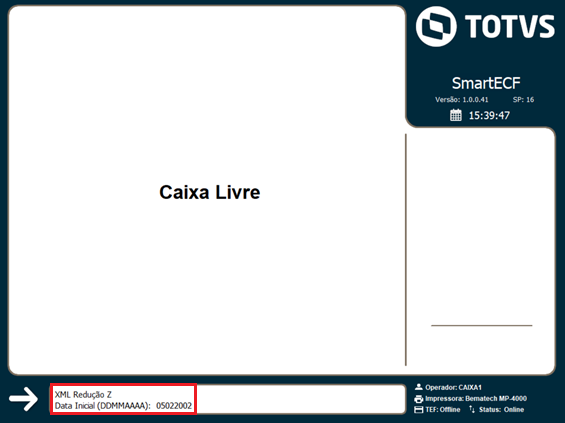Screen dimensions: 565x423
Task: Click the Caixa Livre heading
Action: pos(210,192)
